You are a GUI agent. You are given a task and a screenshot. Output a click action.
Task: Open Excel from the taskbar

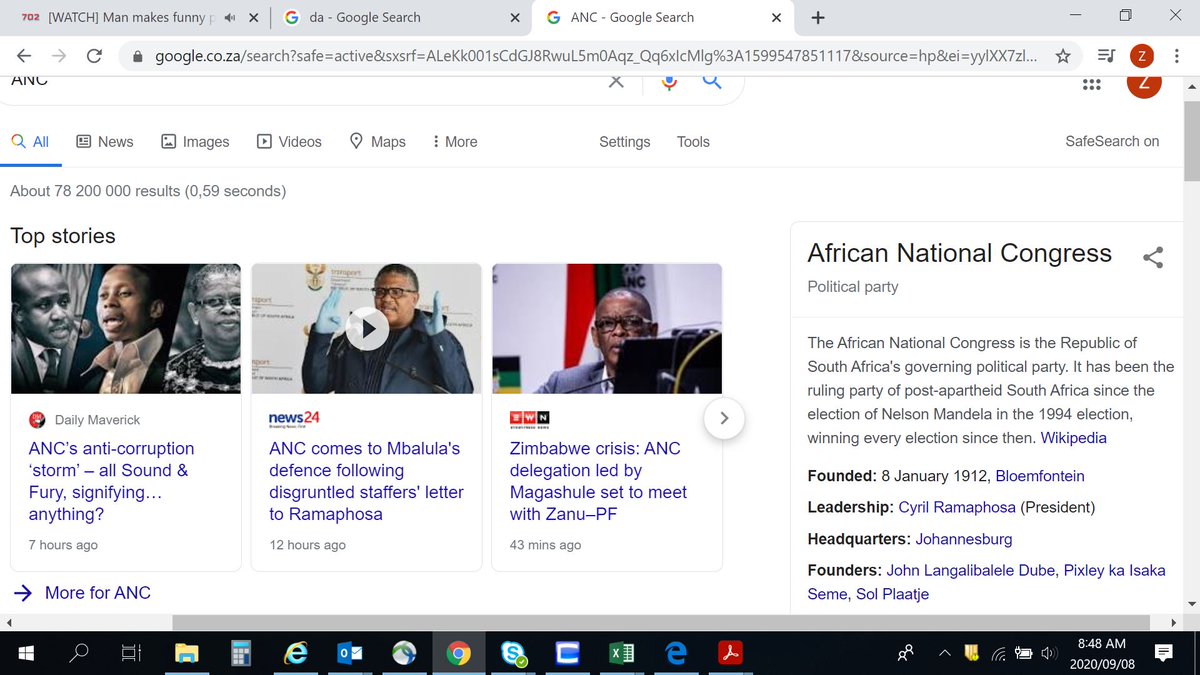(623, 653)
